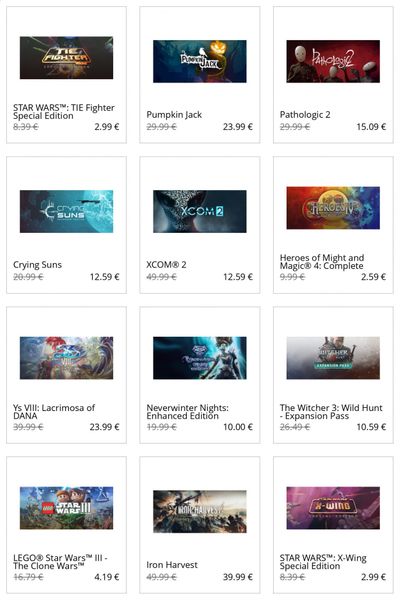Screen dimensions: 400x600
Task: Click the 15.09 € price for Pathologic 2
Action: tap(371, 127)
